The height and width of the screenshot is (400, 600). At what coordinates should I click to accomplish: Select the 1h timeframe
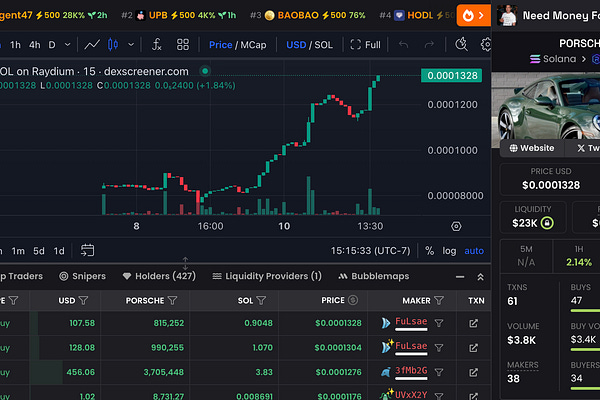(15, 45)
